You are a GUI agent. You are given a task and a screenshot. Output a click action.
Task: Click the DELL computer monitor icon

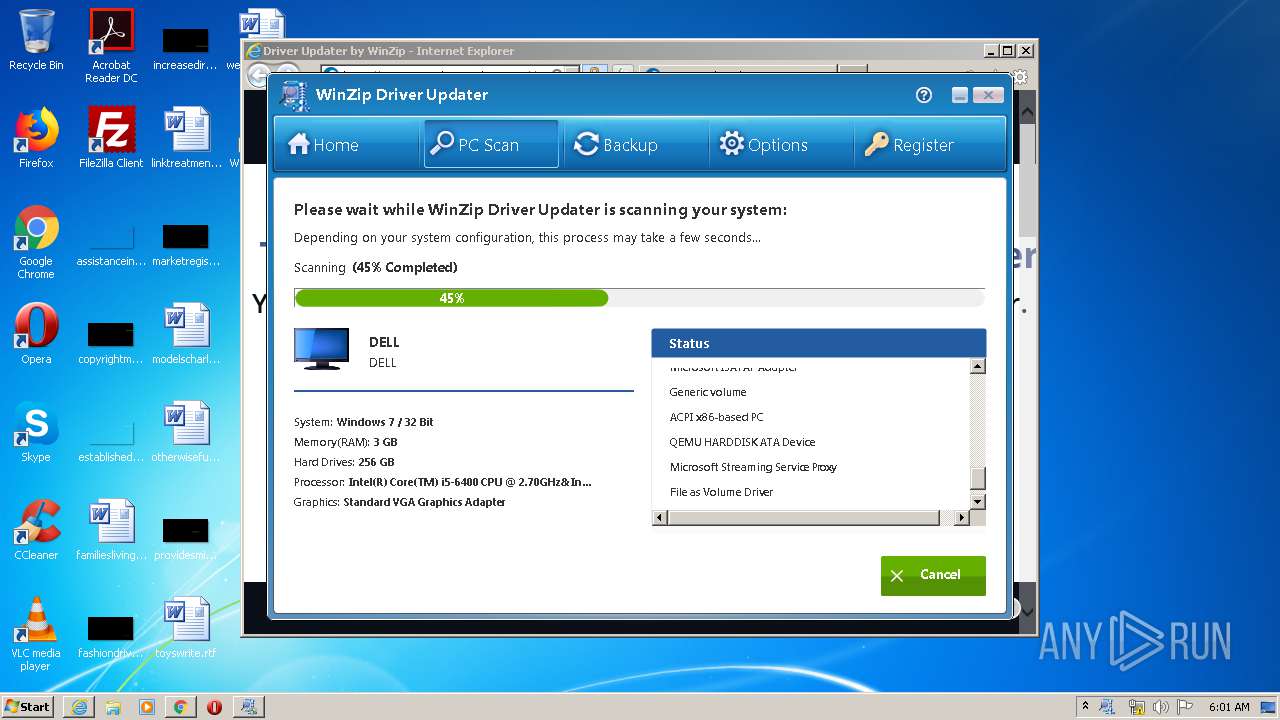click(322, 349)
